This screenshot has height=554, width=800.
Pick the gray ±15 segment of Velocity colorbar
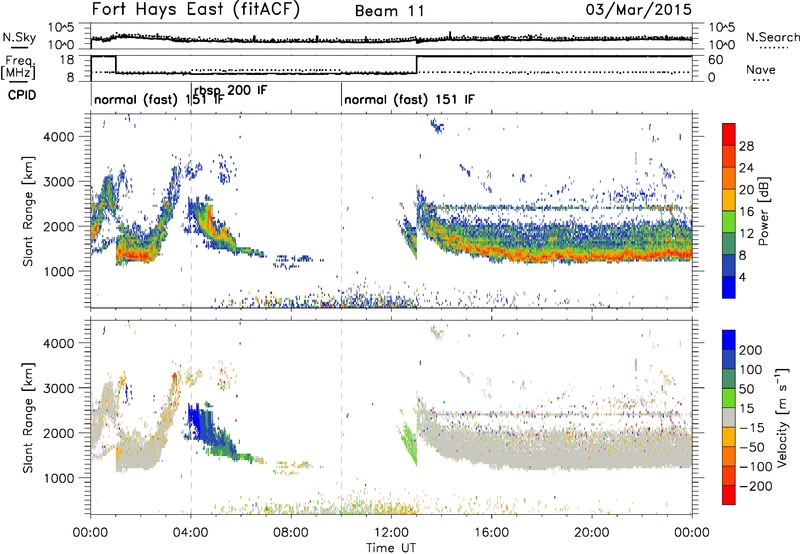click(729, 417)
